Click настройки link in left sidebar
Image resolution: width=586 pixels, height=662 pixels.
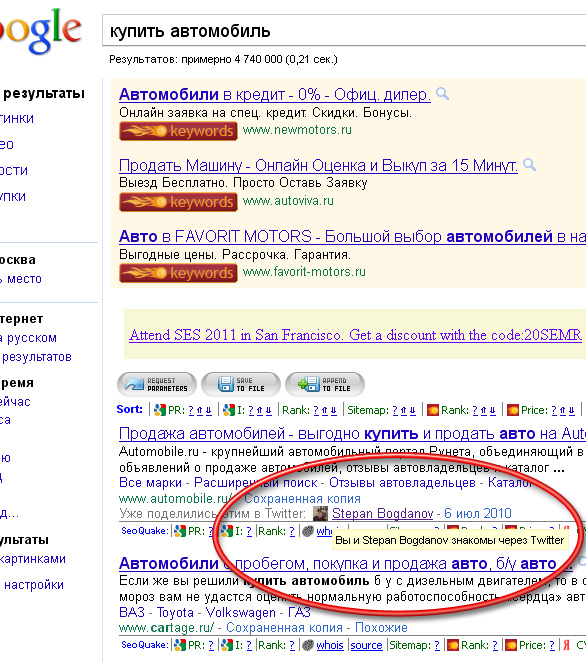(x=34, y=585)
